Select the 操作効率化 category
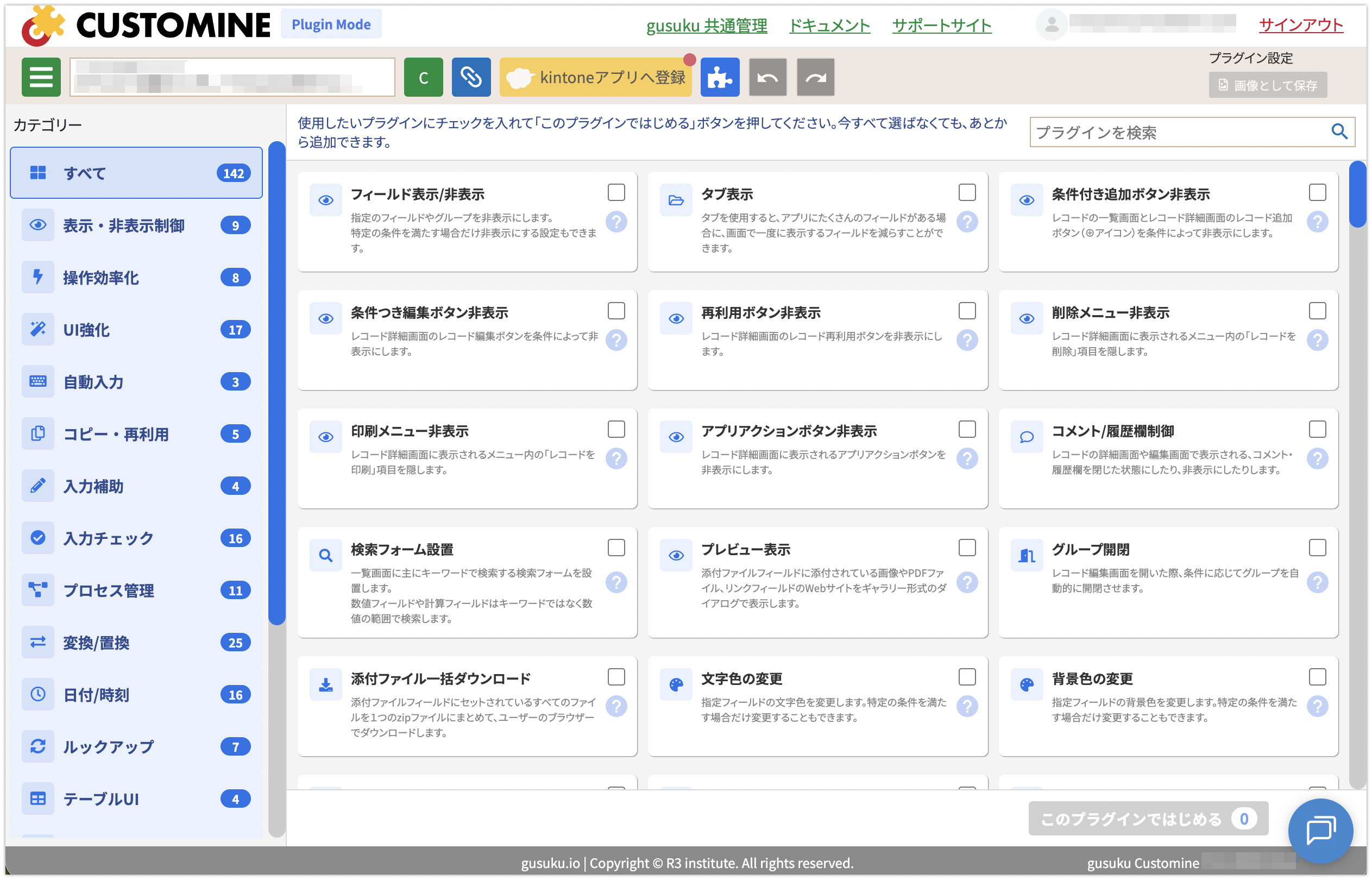This screenshot has height=880, width=1372. pyautogui.click(x=136, y=278)
